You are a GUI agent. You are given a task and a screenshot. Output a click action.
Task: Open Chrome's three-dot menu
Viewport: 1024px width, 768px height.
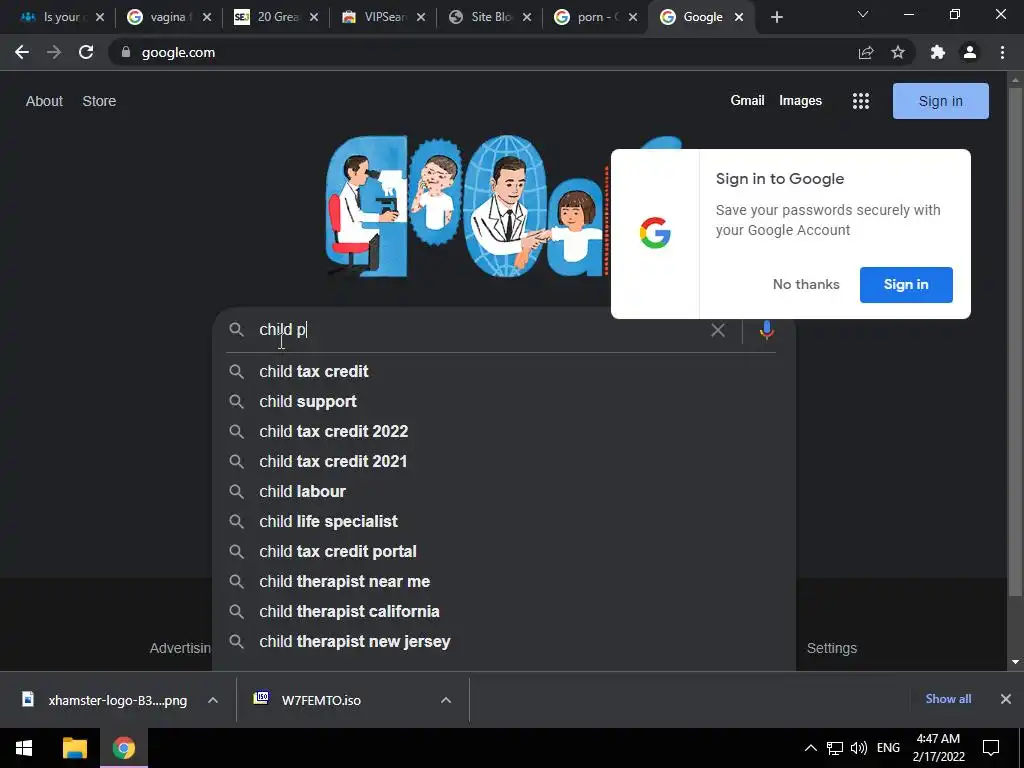(1002, 52)
